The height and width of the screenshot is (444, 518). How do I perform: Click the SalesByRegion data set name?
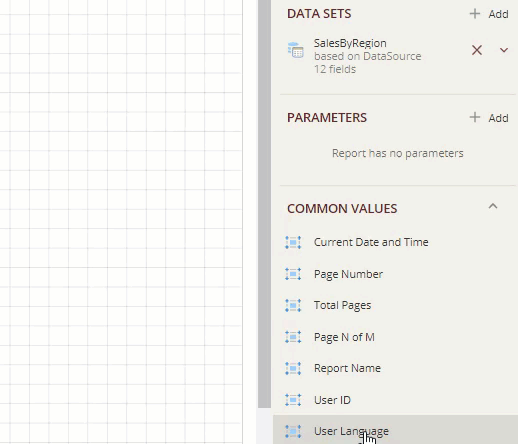point(350,43)
